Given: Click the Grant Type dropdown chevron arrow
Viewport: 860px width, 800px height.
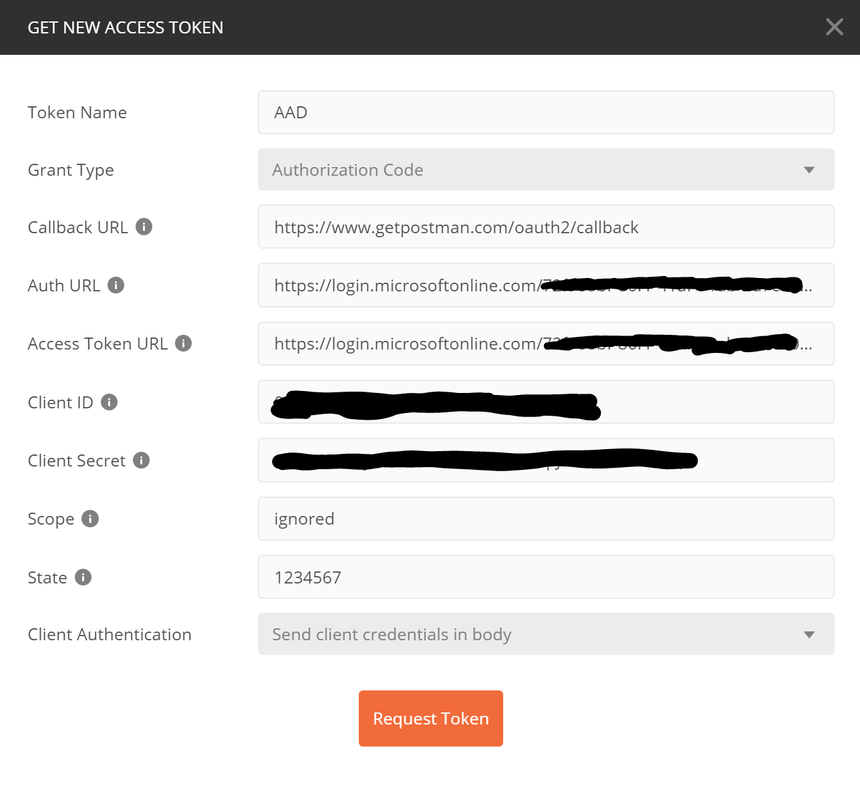Looking at the screenshot, I should (810, 169).
